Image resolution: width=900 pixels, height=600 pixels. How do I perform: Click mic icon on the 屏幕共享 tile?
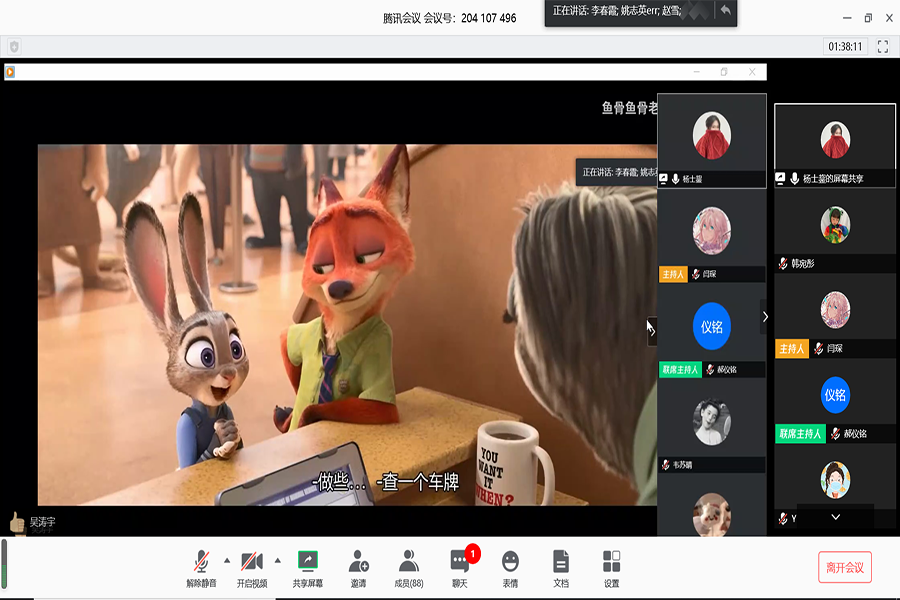[x=794, y=179]
